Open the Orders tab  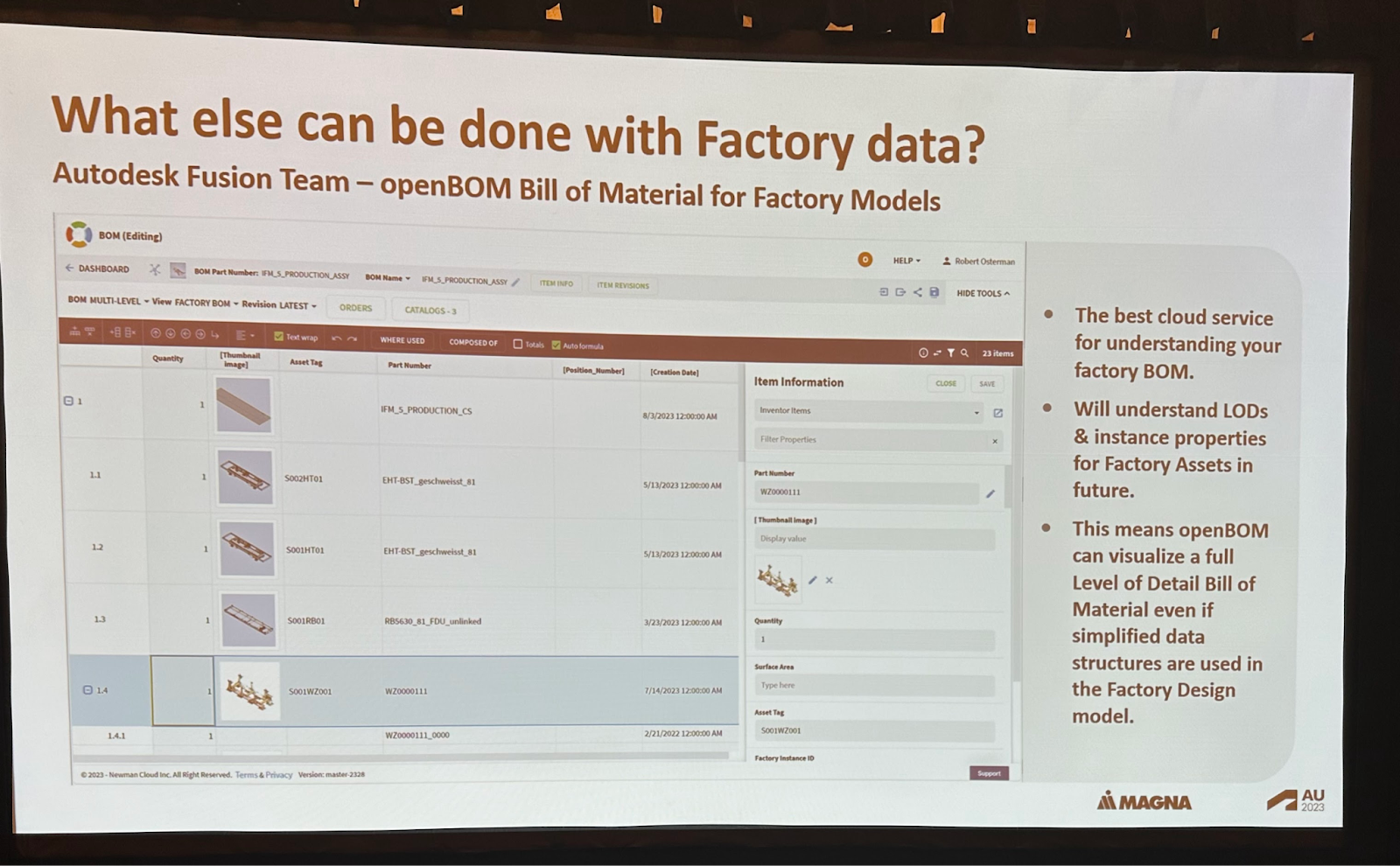(x=355, y=308)
